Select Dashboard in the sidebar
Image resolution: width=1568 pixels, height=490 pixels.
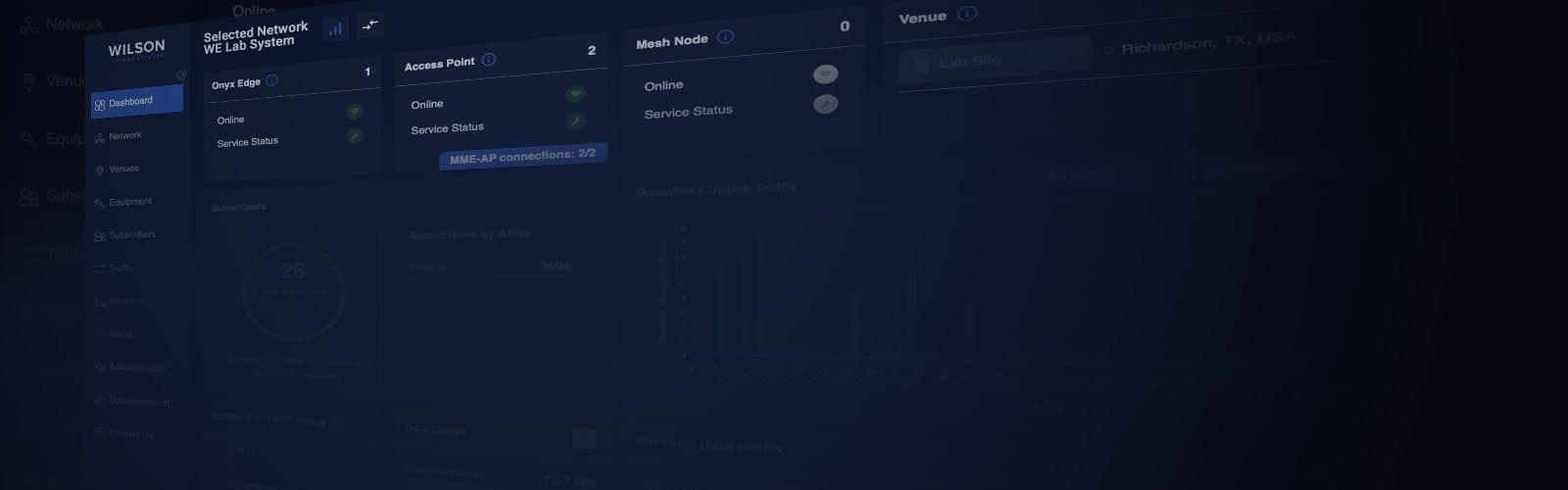coord(137,102)
